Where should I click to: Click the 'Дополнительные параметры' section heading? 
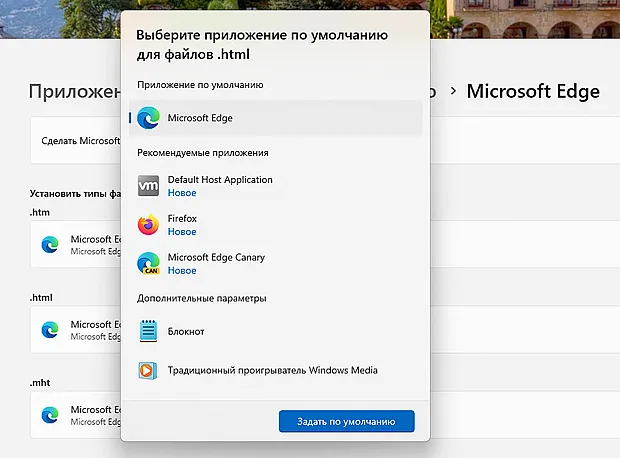(202, 298)
